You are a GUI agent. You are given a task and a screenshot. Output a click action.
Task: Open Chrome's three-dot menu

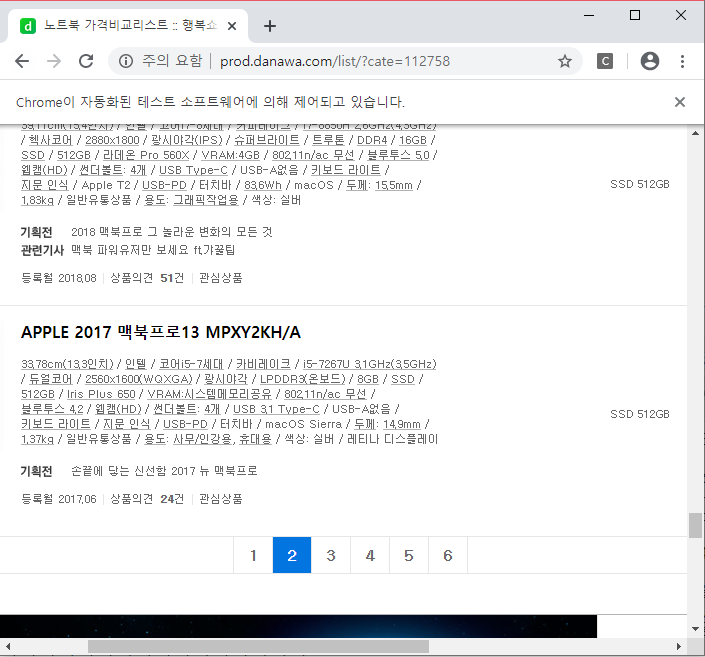[682, 61]
